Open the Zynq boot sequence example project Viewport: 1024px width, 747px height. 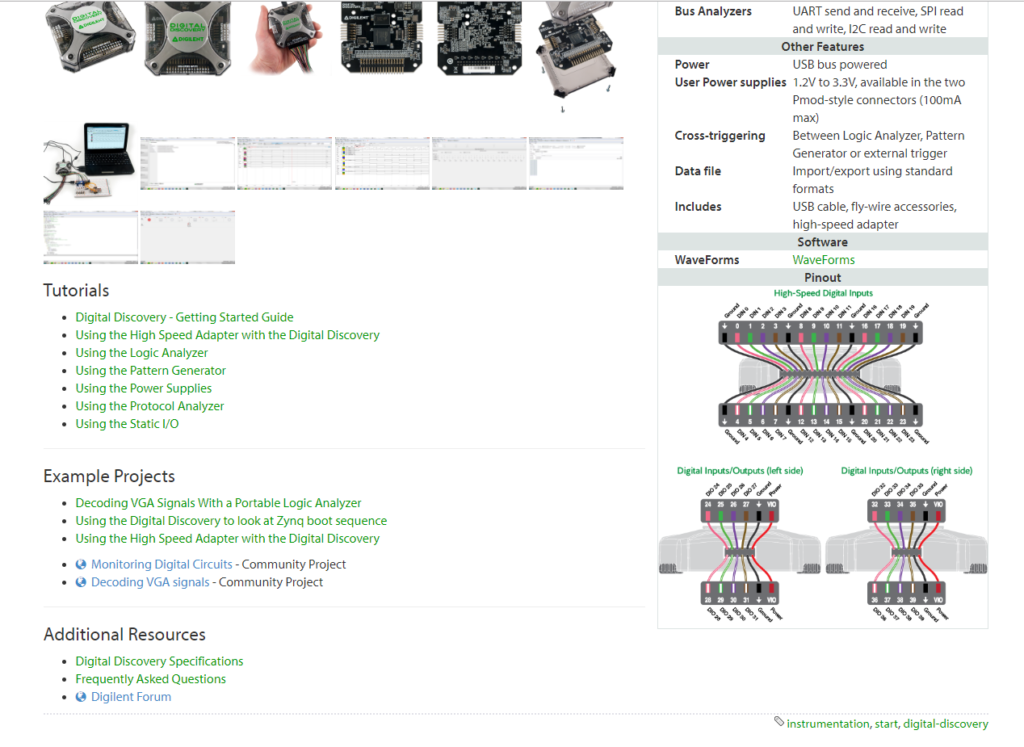coord(230,520)
